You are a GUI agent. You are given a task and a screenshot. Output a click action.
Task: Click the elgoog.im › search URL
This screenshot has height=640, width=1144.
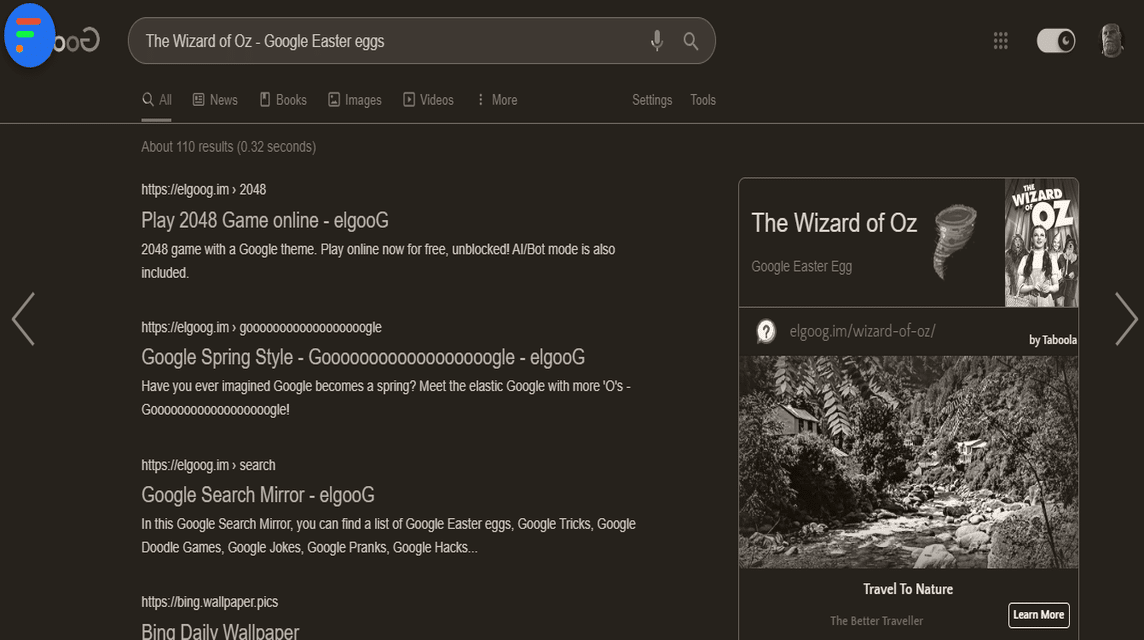[x=208, y=465]
